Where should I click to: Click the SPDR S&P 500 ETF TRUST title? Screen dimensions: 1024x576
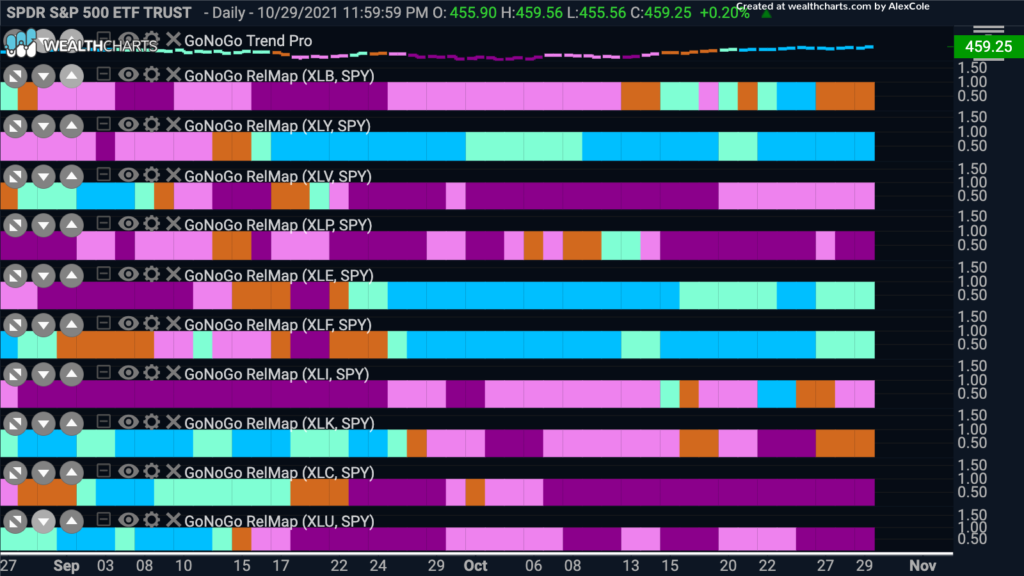(x=99, y=12)
